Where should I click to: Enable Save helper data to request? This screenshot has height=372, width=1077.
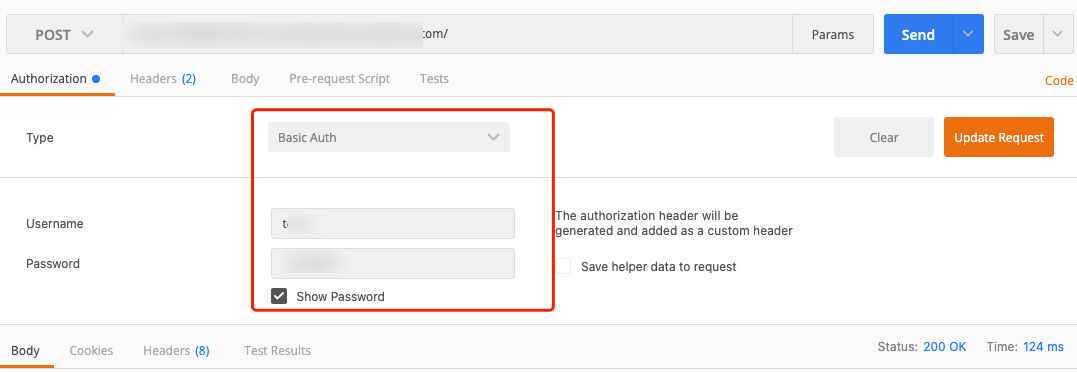click(x=563, y=266)
